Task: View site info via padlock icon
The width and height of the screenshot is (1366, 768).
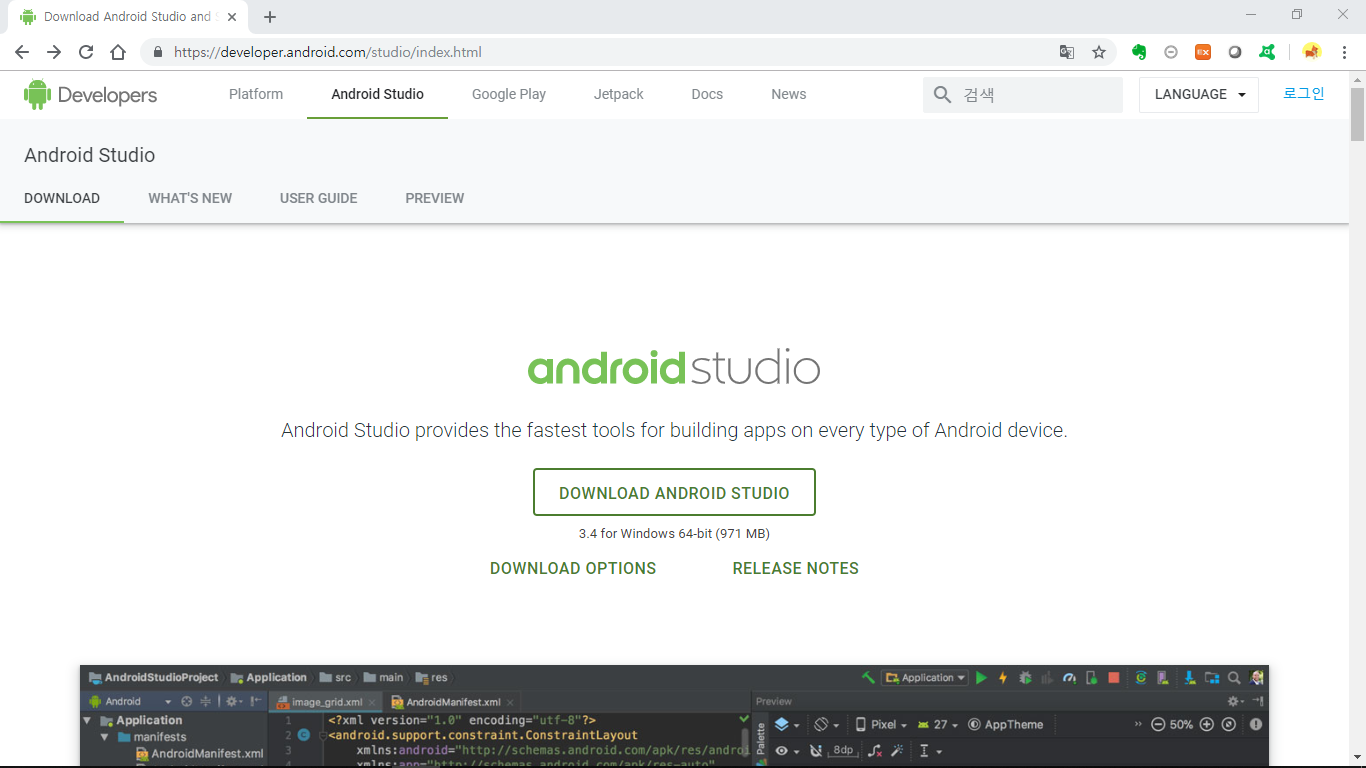Action: coord(157,52)
